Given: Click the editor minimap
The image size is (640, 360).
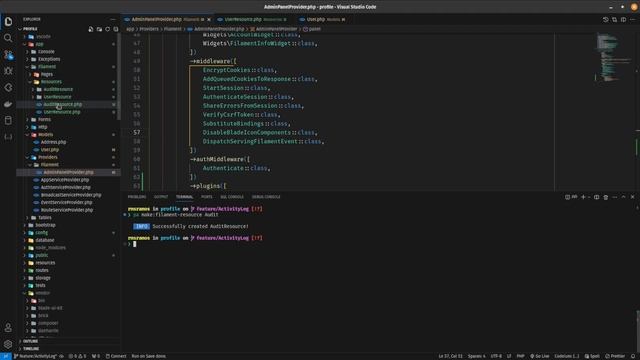Looking at the screenshot, I should click(x=614, y=57).
